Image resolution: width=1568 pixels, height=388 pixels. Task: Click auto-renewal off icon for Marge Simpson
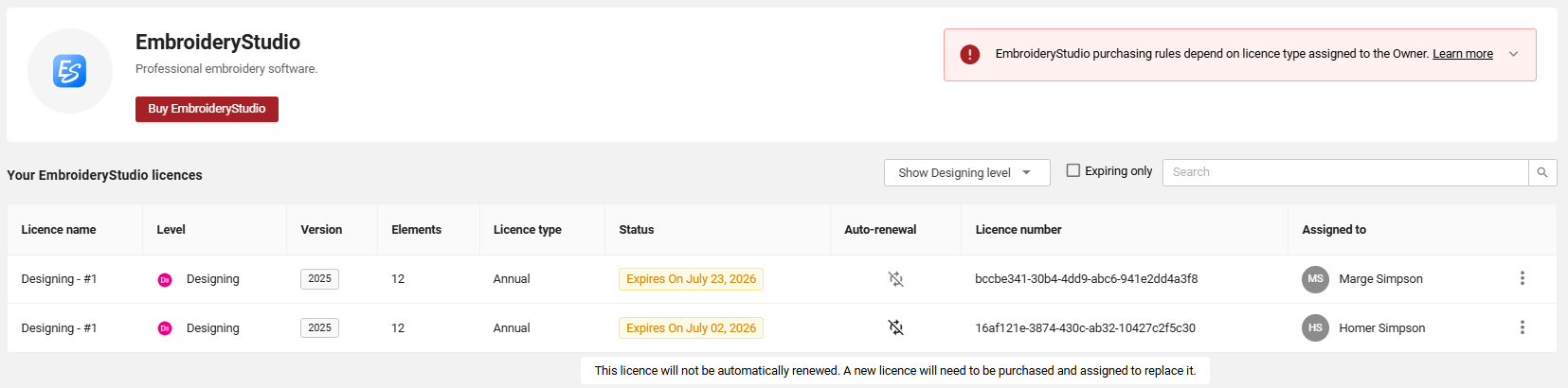tap(895, 279)
